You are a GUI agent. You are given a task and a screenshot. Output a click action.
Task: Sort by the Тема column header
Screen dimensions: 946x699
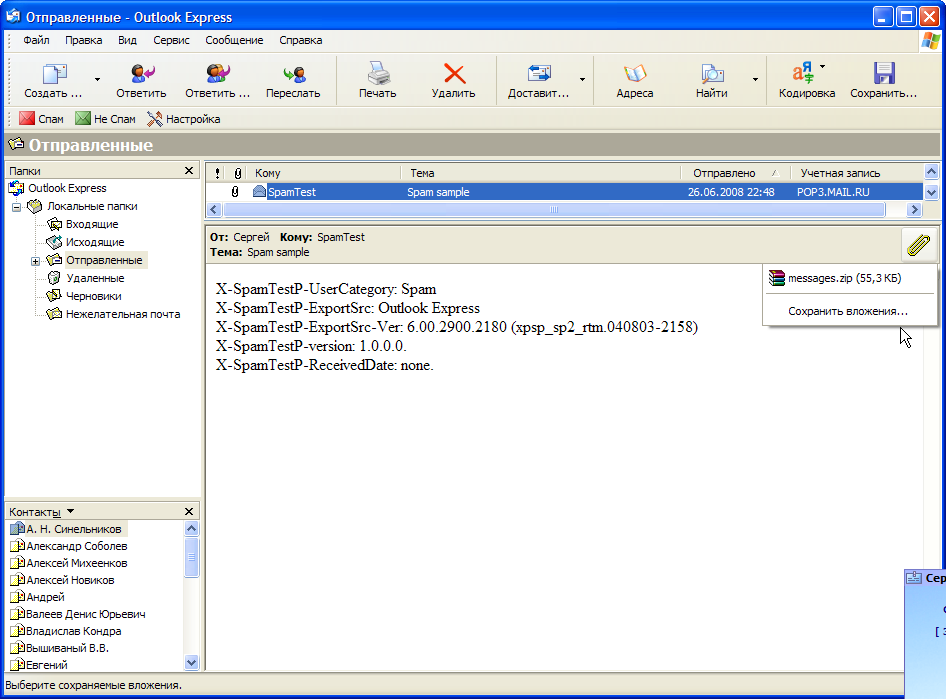[x=541, y=173]
